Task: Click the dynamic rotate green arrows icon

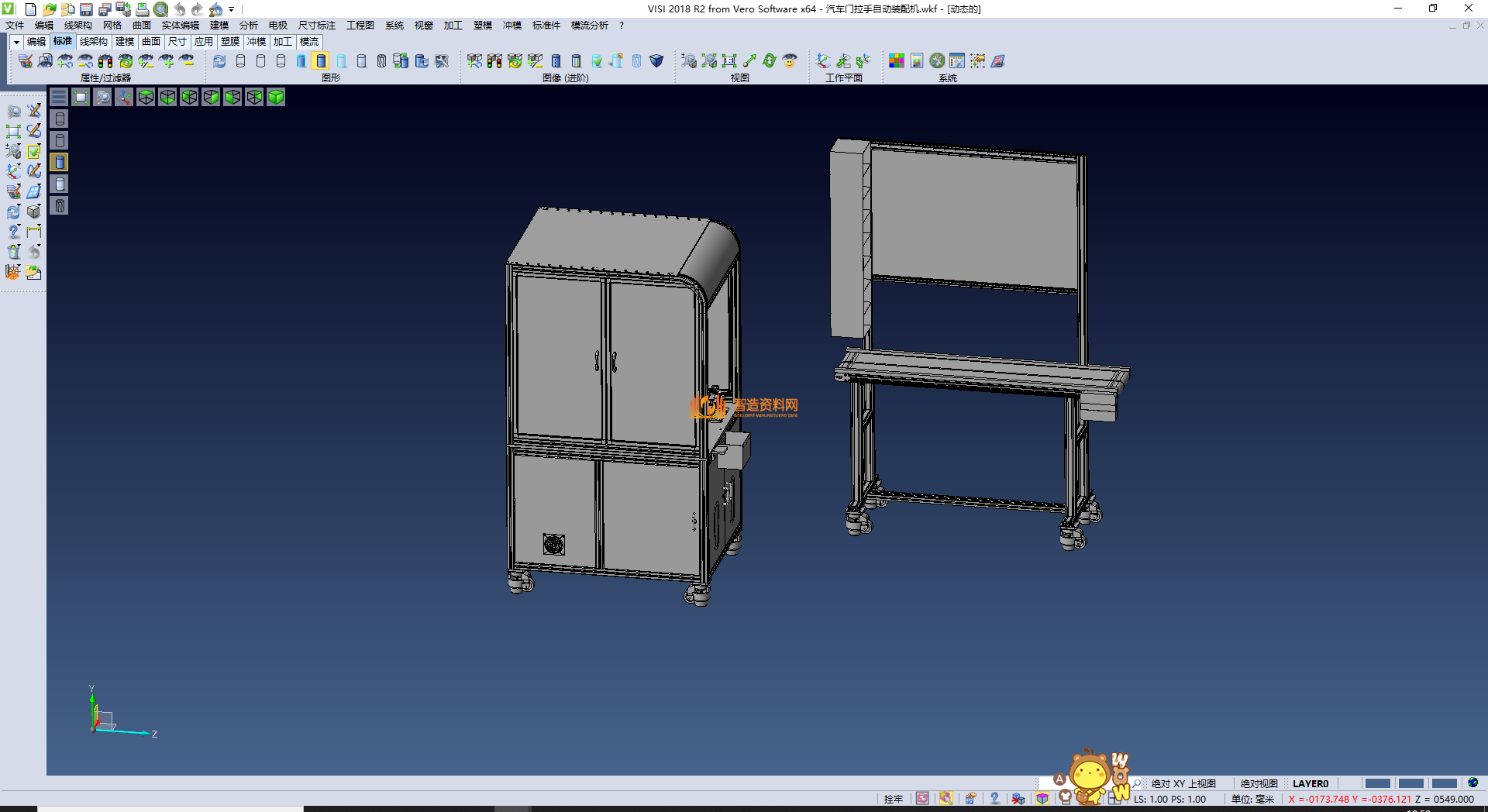Action: 770,61
